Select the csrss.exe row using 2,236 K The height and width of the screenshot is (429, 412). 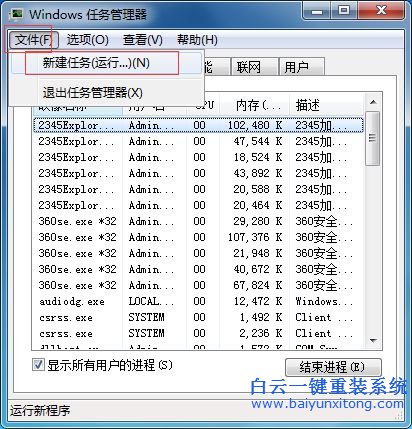198,333
